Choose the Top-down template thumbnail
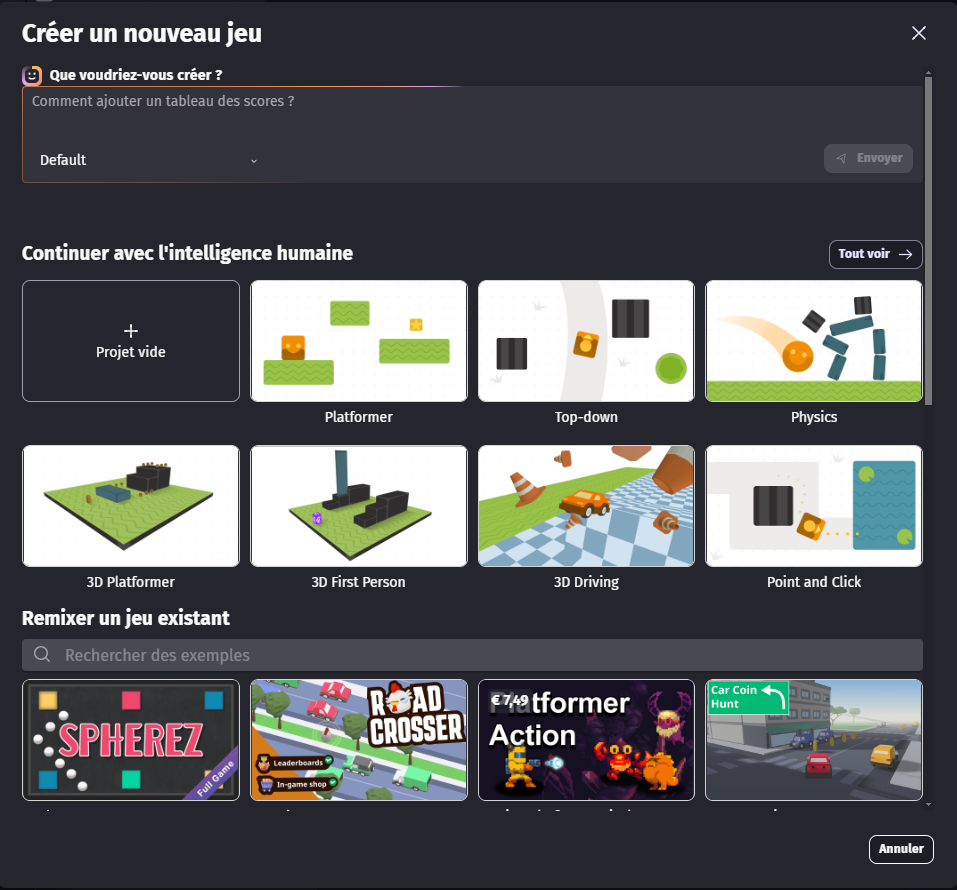The width and height of the screenshot is (957, 890). click(586, 341)
